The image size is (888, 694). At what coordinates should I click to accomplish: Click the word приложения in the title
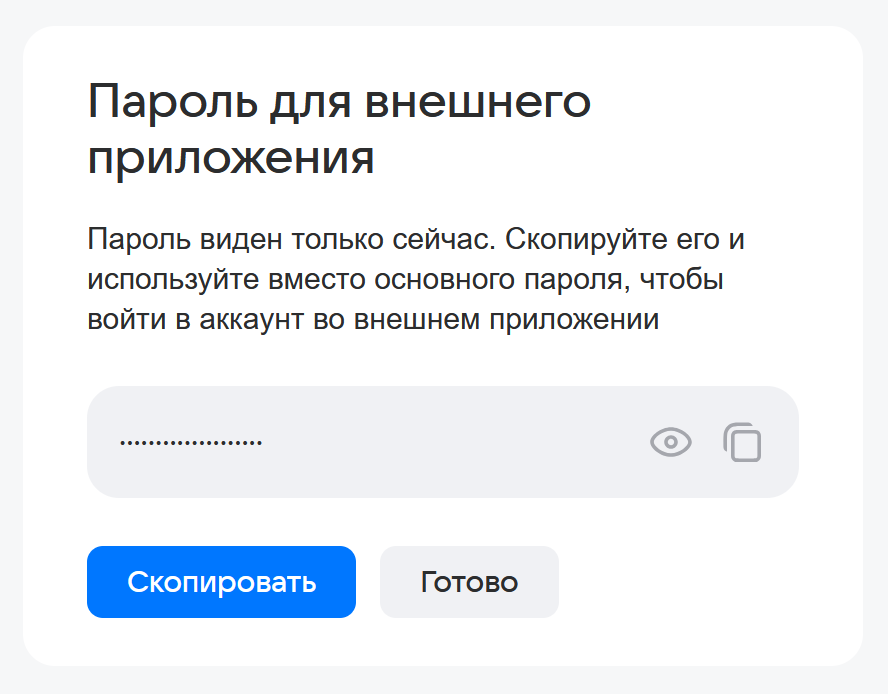tap(231, 159)
